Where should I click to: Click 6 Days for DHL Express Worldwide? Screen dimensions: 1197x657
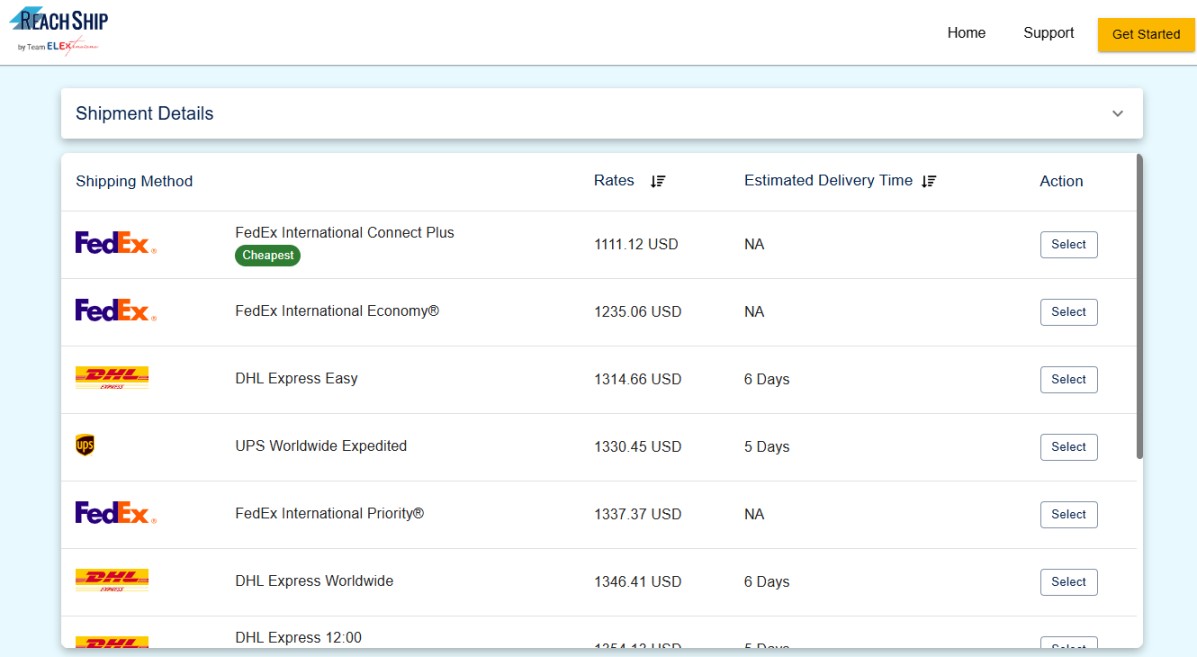coord(766,581)
